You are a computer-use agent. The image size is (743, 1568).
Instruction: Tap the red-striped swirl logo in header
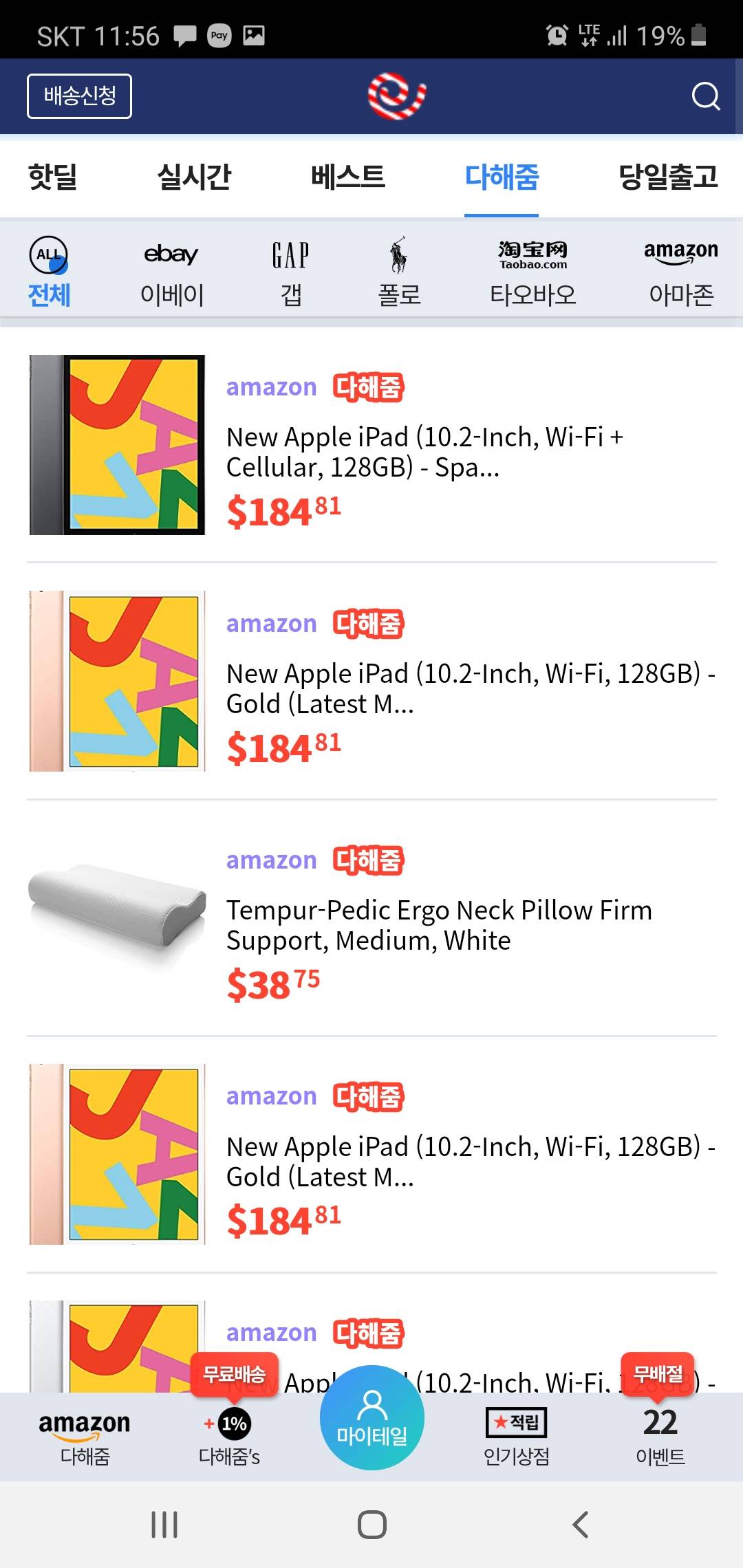[397, 96]
